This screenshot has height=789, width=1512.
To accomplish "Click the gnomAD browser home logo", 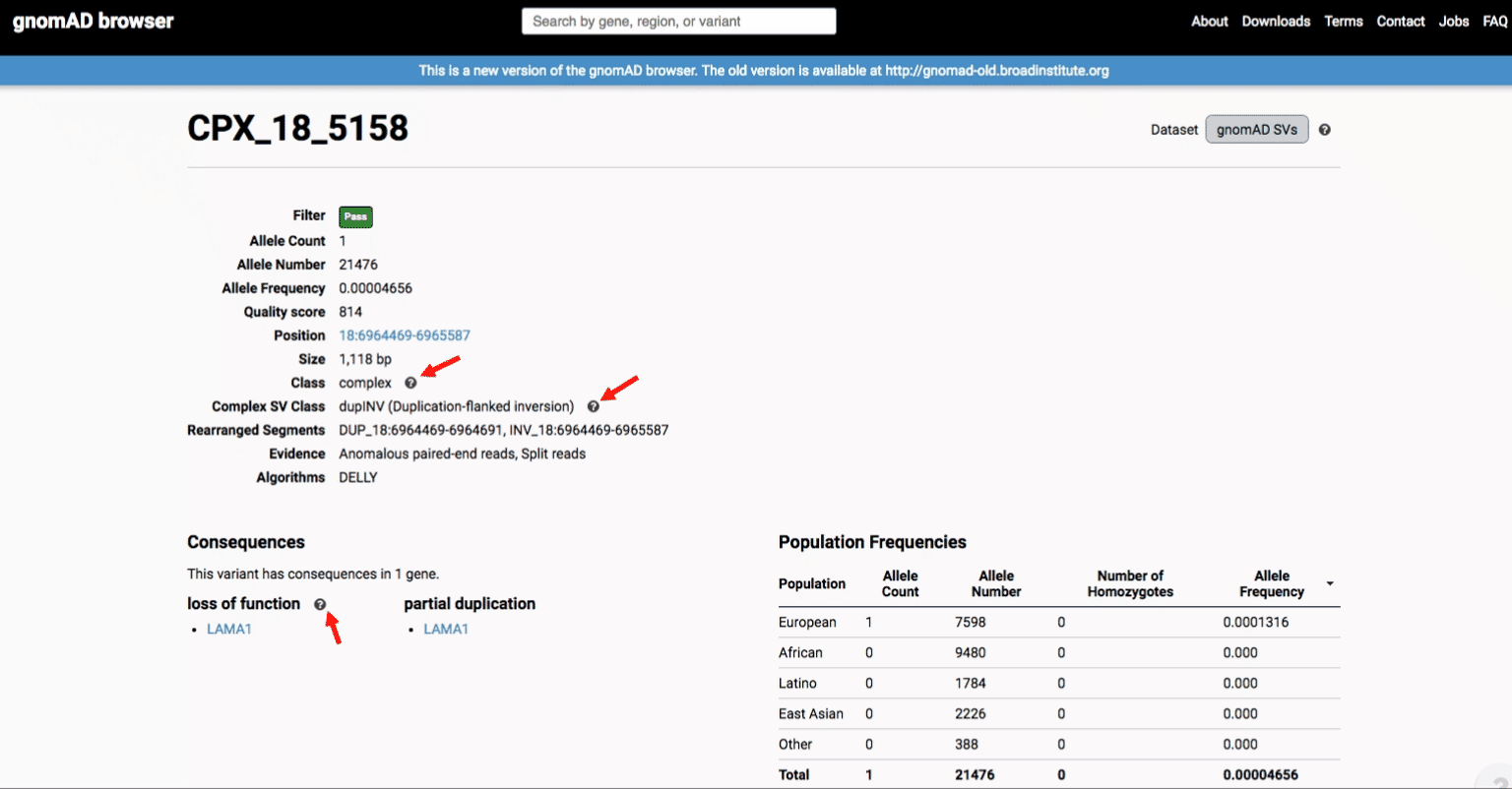I will click(93, 21).
